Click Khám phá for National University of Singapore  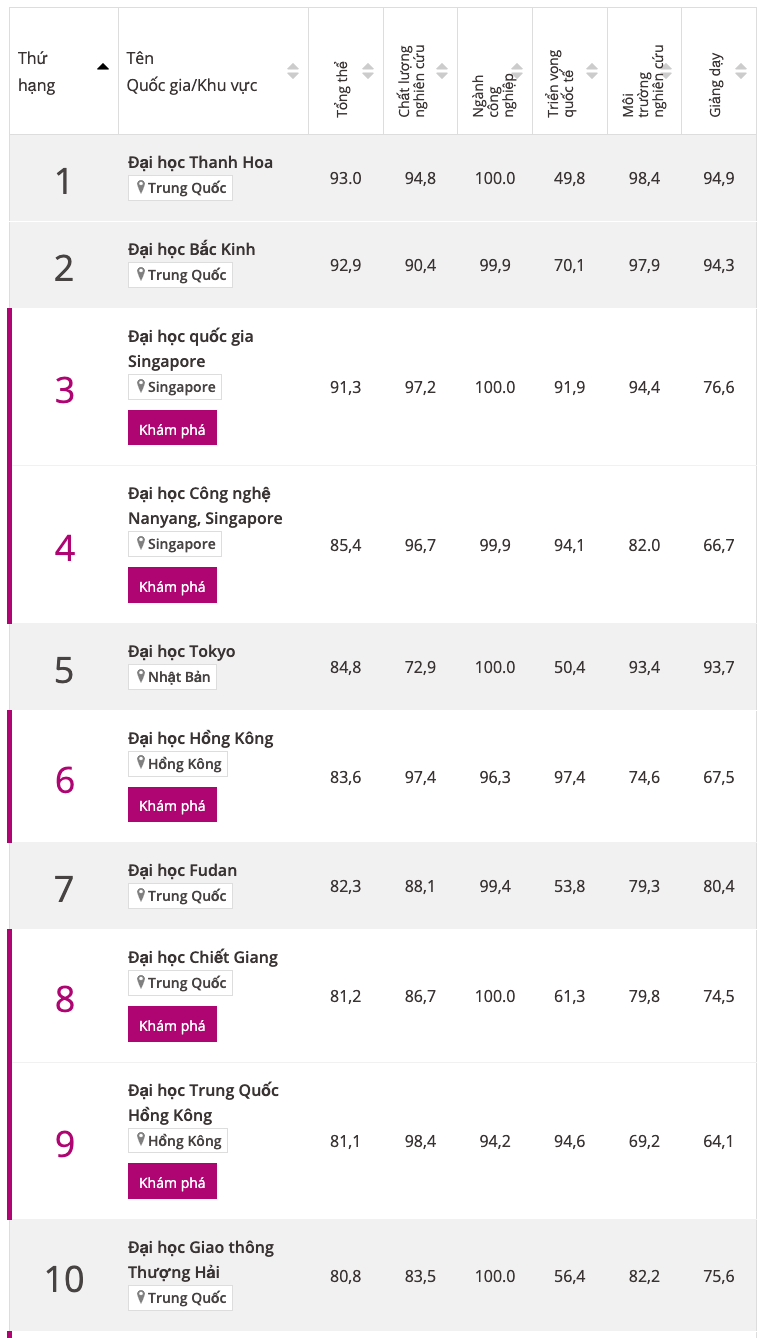(x=172, y=428)
